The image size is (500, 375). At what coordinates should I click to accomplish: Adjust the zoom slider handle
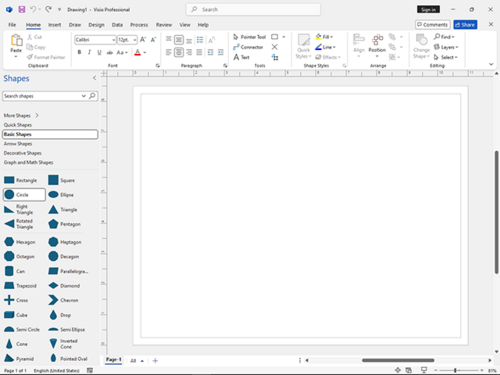coord(455,370)
